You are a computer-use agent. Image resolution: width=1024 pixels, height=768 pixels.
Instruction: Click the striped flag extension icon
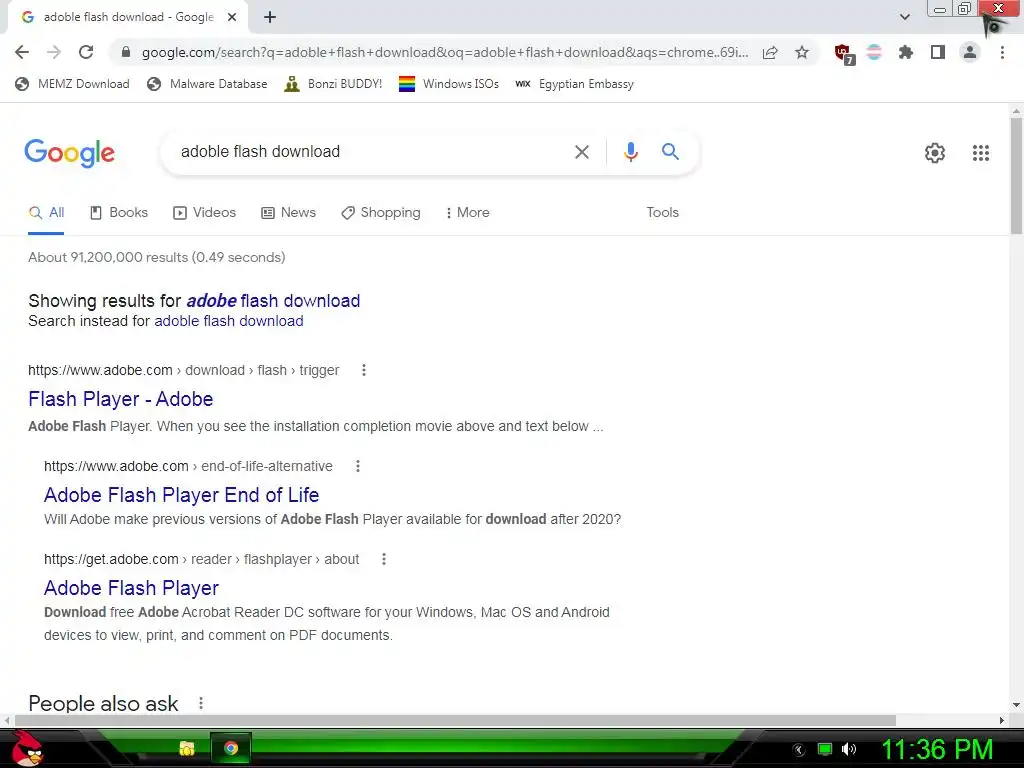point(874,52)
